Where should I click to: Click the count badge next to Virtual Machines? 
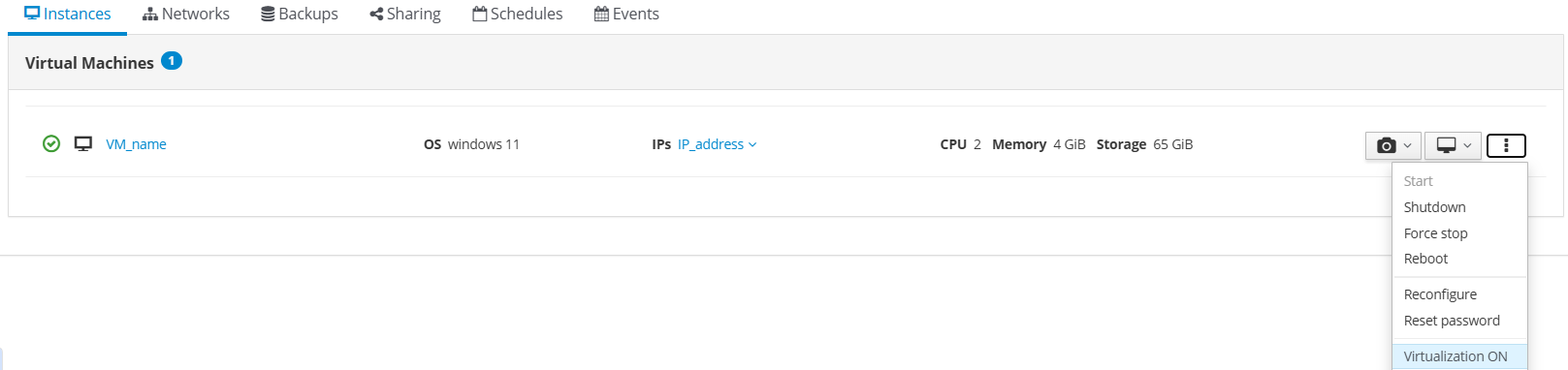coord(172,61)
